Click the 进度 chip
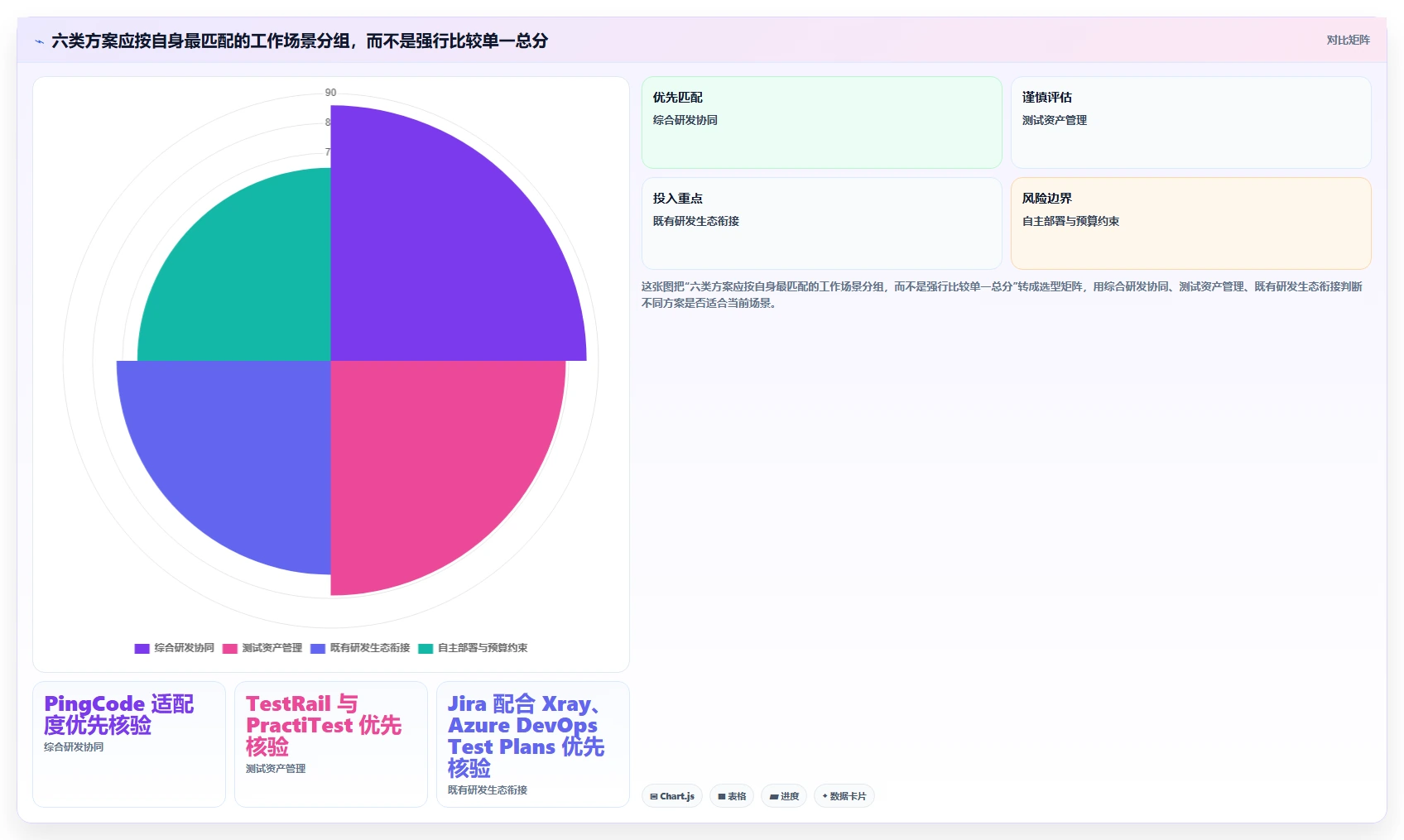1404x840 pixels. (784, 796)
